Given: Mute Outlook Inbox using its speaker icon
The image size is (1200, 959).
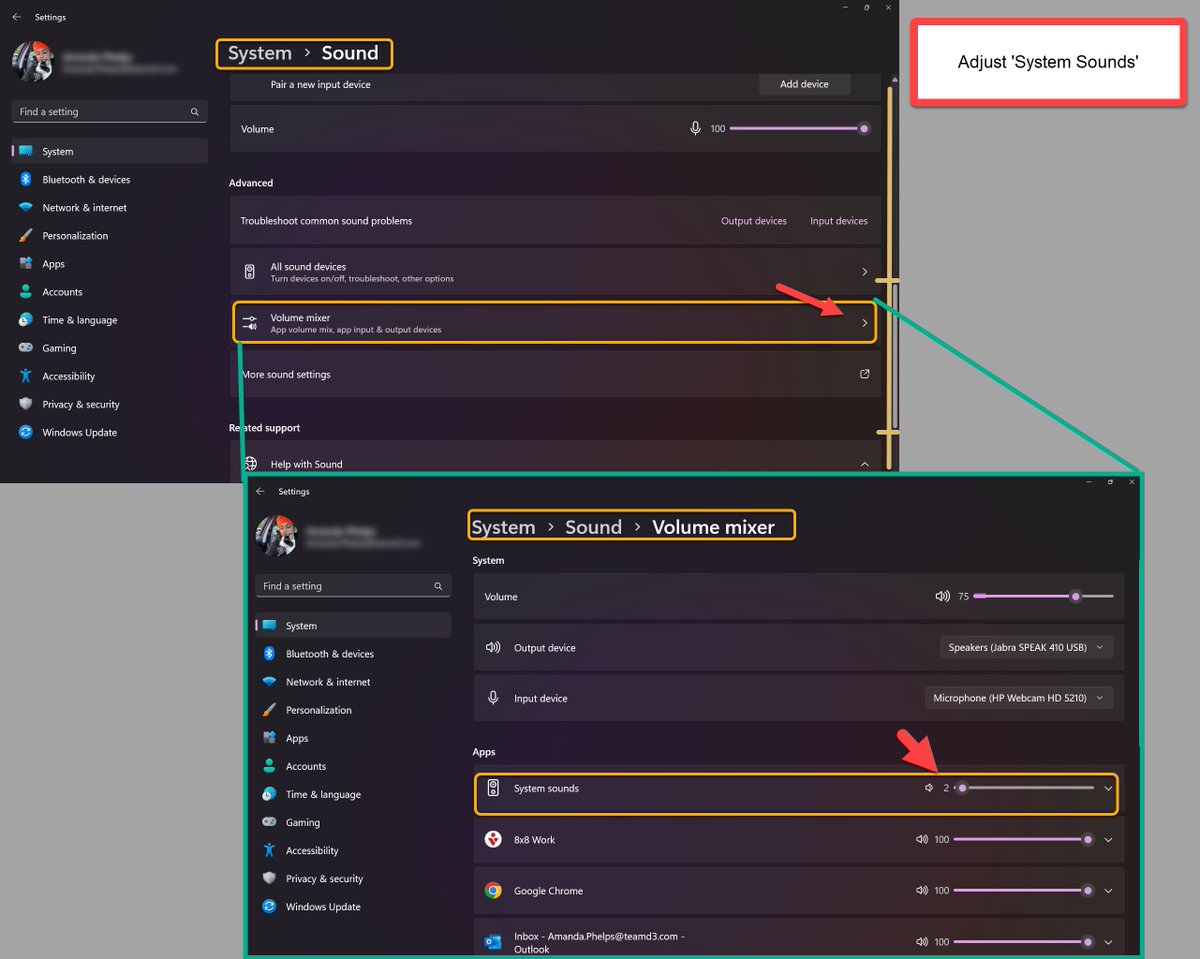Looking at the screenshot, I should pos(922,942).
